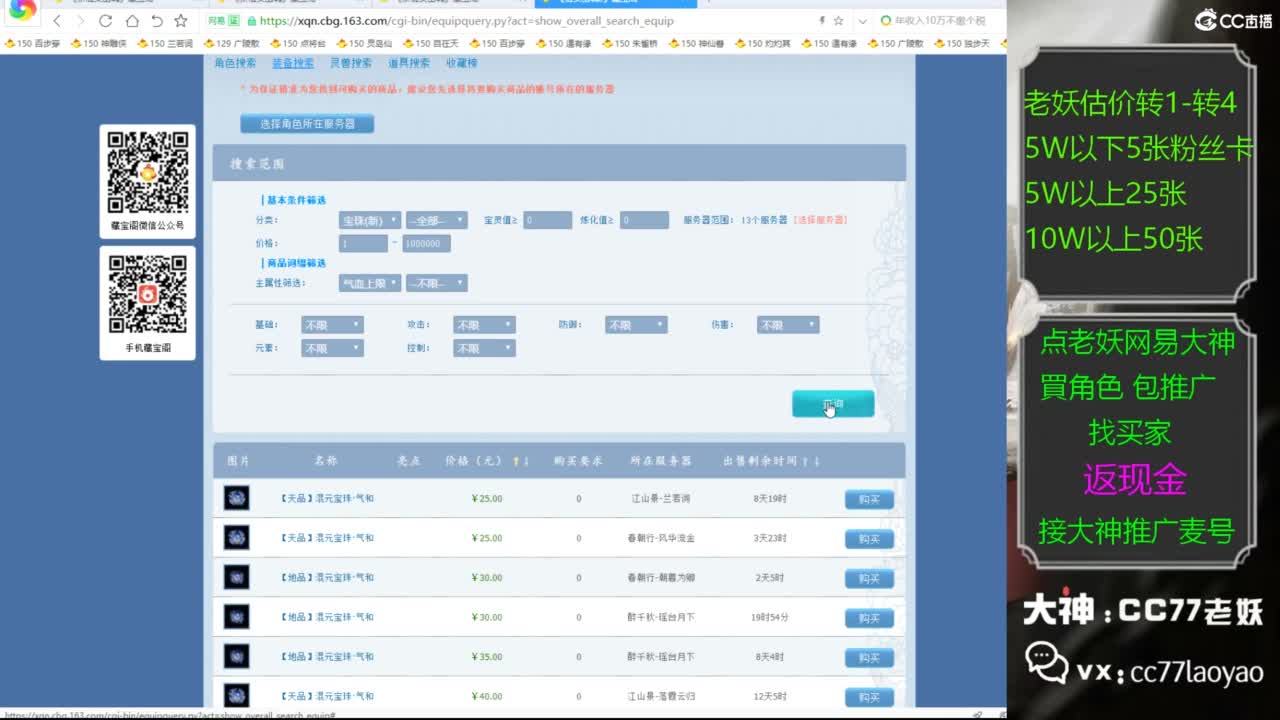The image size is (1280, 720).
Task: Open item icon of the first ¥25.00 listing
Action: [x=236, y=498]
